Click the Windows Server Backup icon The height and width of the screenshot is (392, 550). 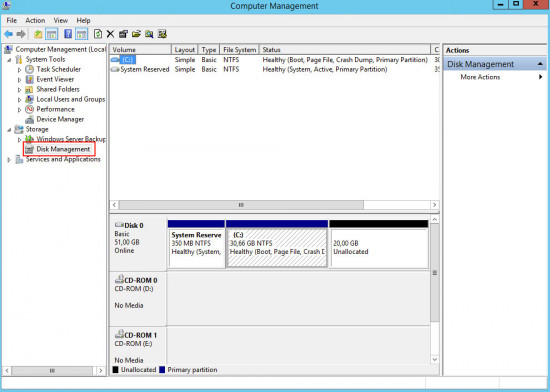tap(29, 140)
